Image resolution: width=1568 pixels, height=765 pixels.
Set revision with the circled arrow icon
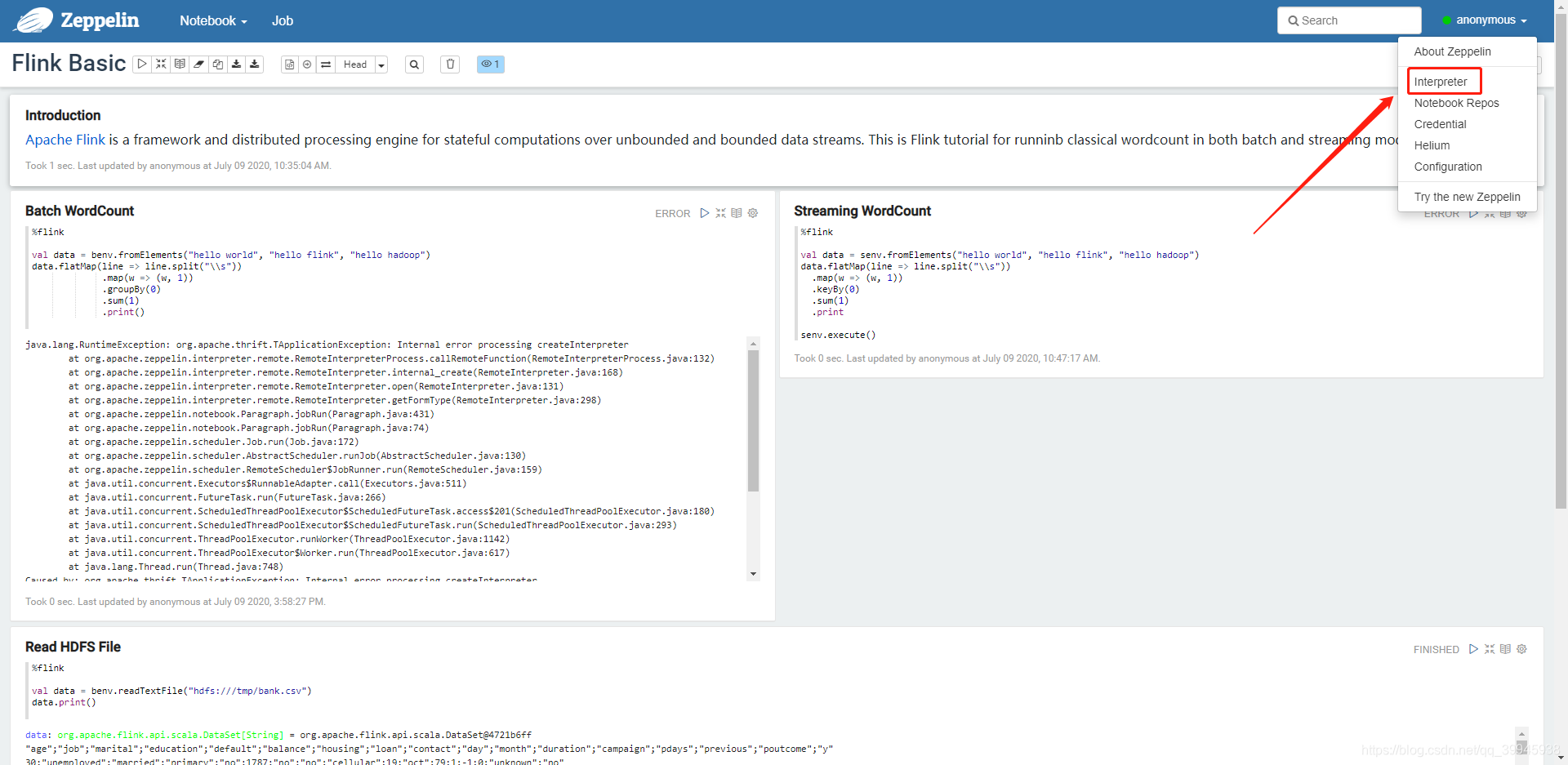[307, 64]
